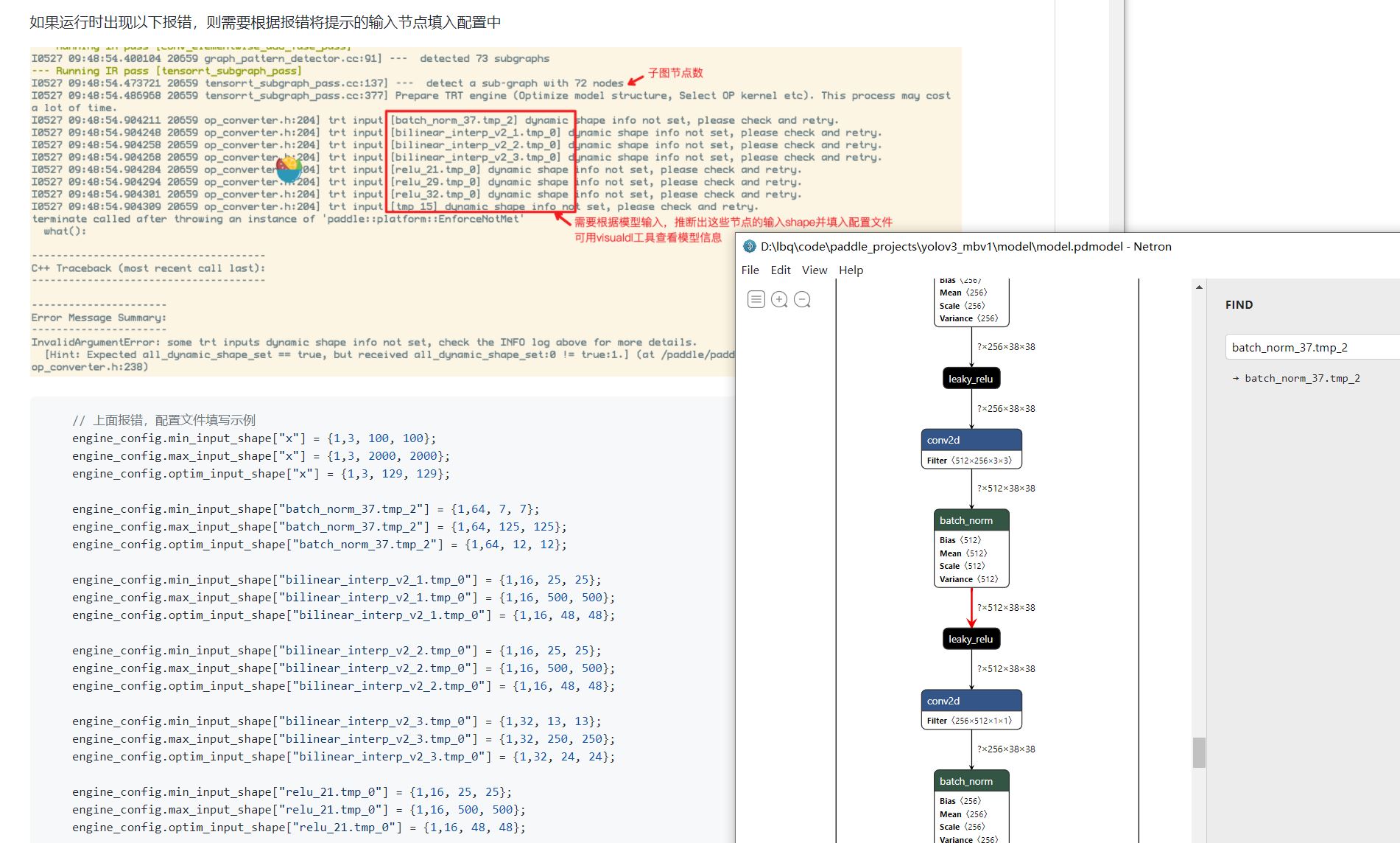Open the File menu in Netron
1400x843 pixels.
tap(750, 270)
